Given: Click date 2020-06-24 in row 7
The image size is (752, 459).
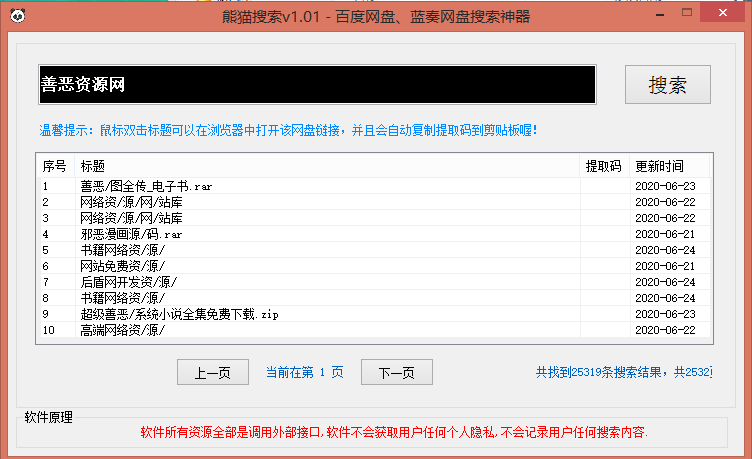Looking at the screenshot, I should point(665,282).
